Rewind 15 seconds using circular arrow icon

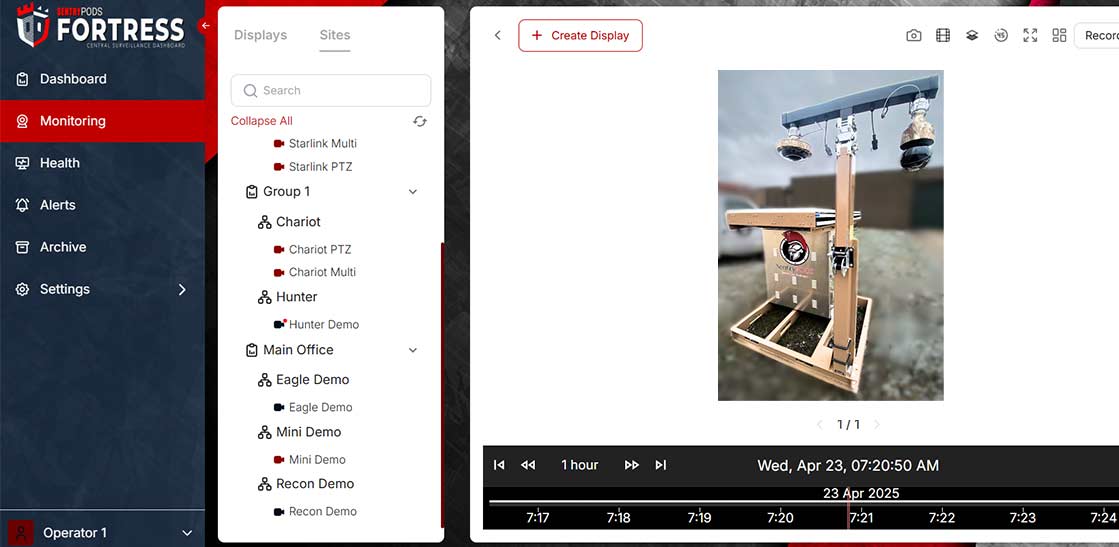pyautogui.click(x=1001, y=36)
